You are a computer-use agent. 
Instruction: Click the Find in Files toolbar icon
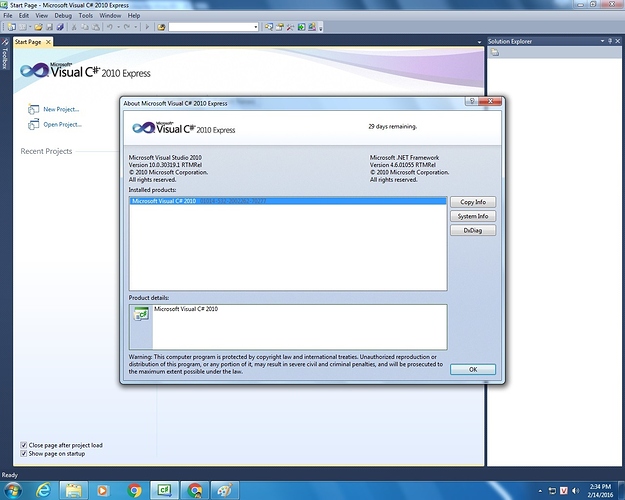[161, 27]
